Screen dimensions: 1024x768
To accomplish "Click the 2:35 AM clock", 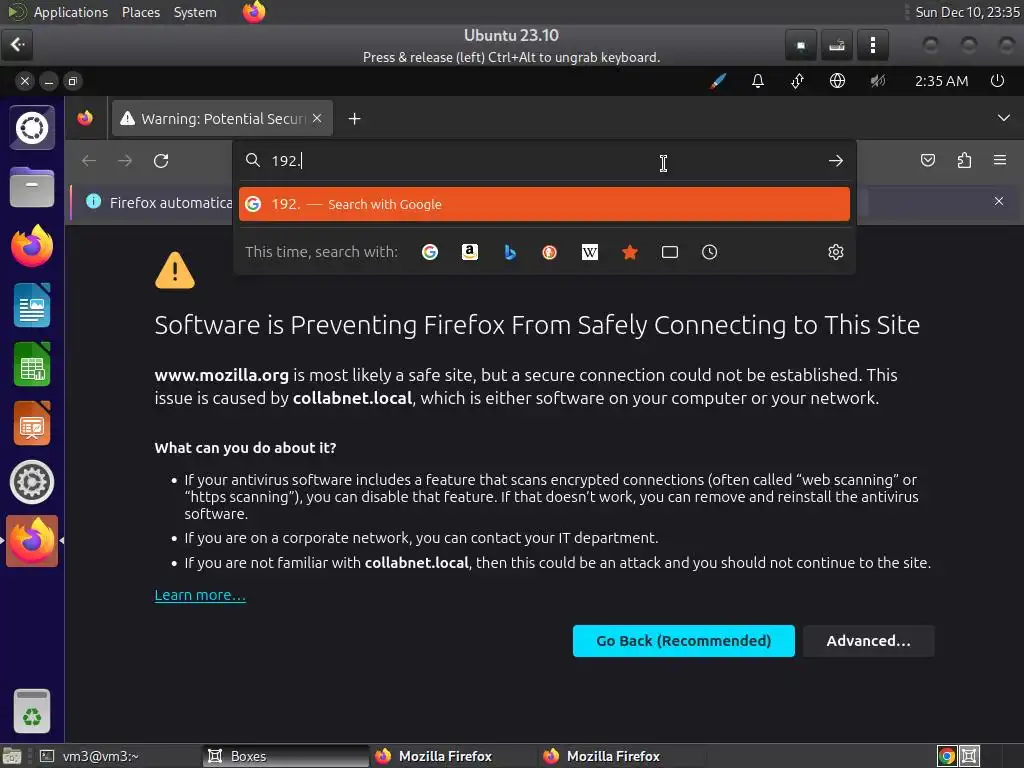I will click(x=941, y=81).
